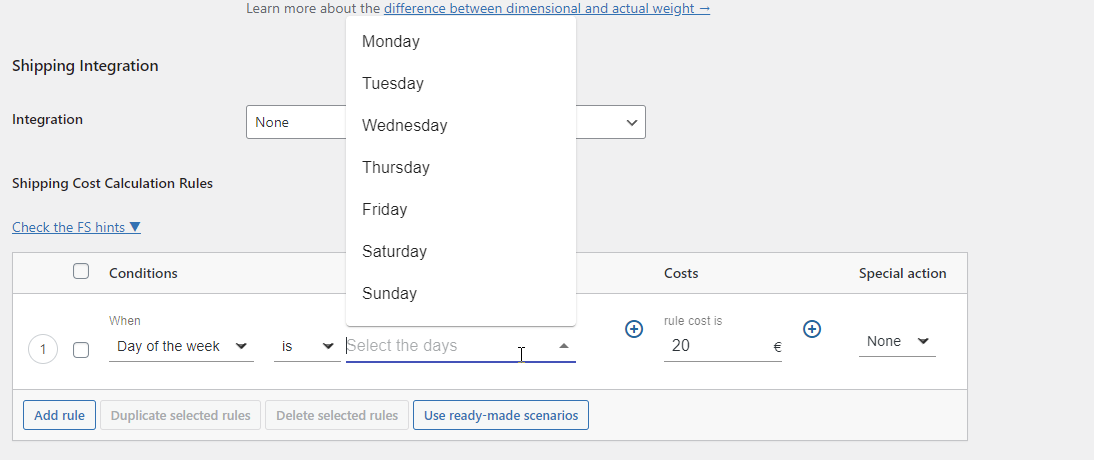
Task: Check the checkbox for rule 1
Action: click(x=81, y=350)
